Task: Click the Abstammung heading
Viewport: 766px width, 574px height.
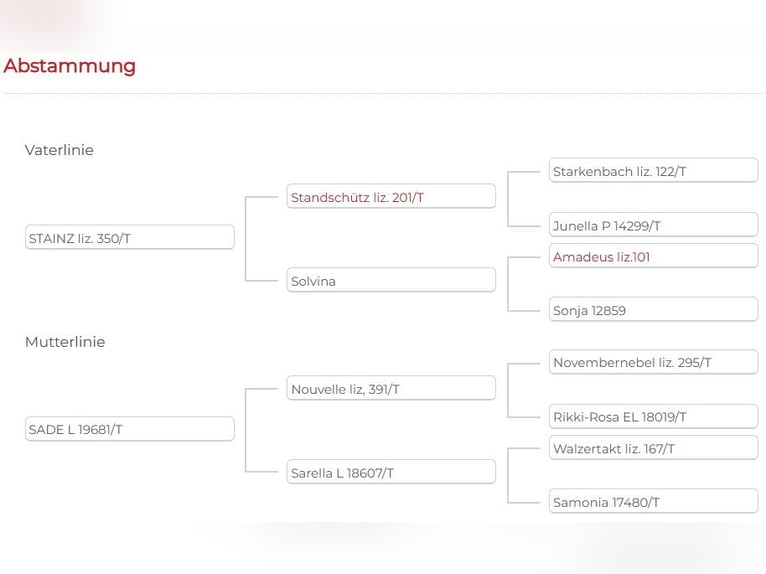Action: click(69, 66)
